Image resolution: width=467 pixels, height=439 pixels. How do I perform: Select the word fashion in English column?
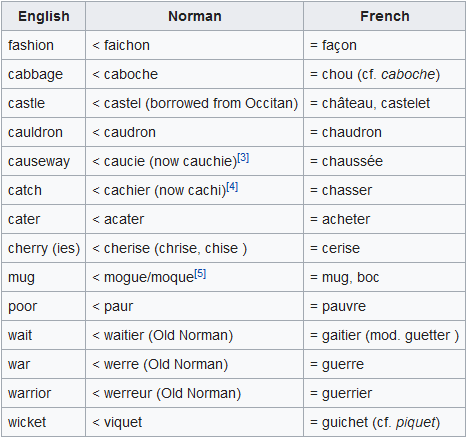(x=31, y=45)
